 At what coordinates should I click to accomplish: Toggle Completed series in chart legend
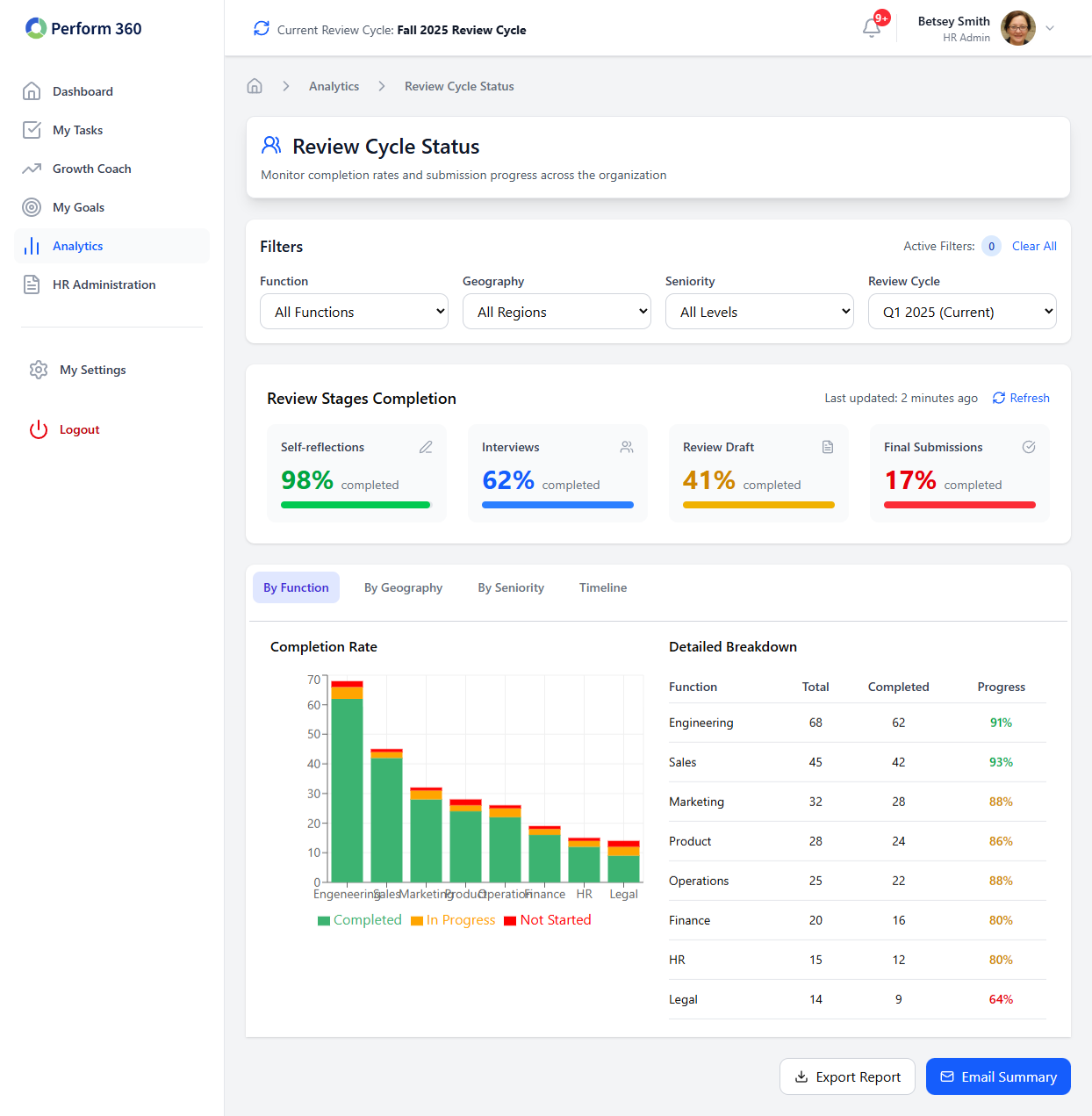pos(360,920)
